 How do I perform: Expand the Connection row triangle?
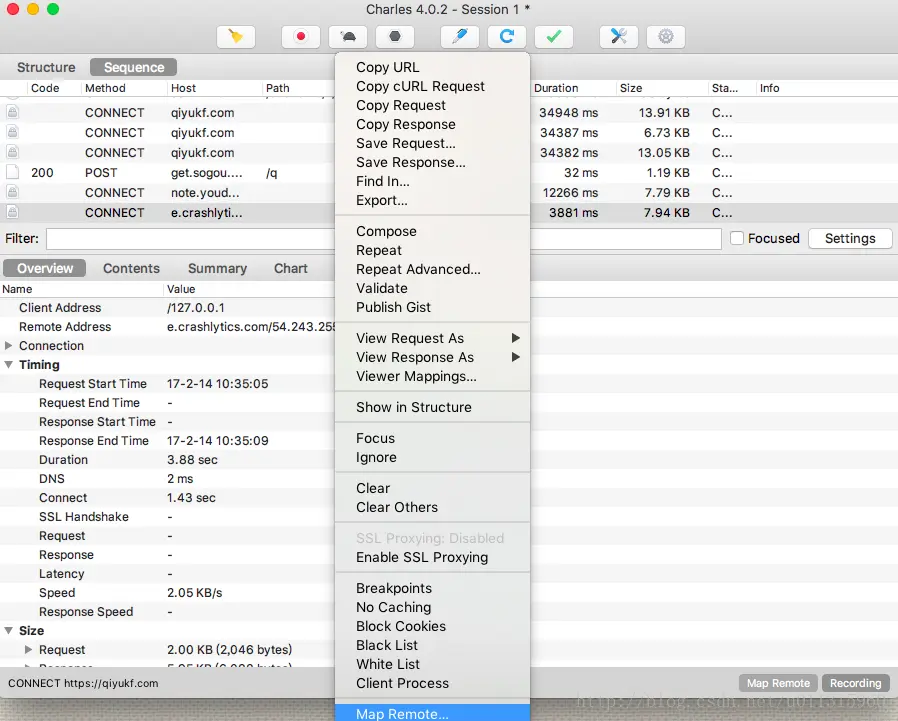point(9,346)
